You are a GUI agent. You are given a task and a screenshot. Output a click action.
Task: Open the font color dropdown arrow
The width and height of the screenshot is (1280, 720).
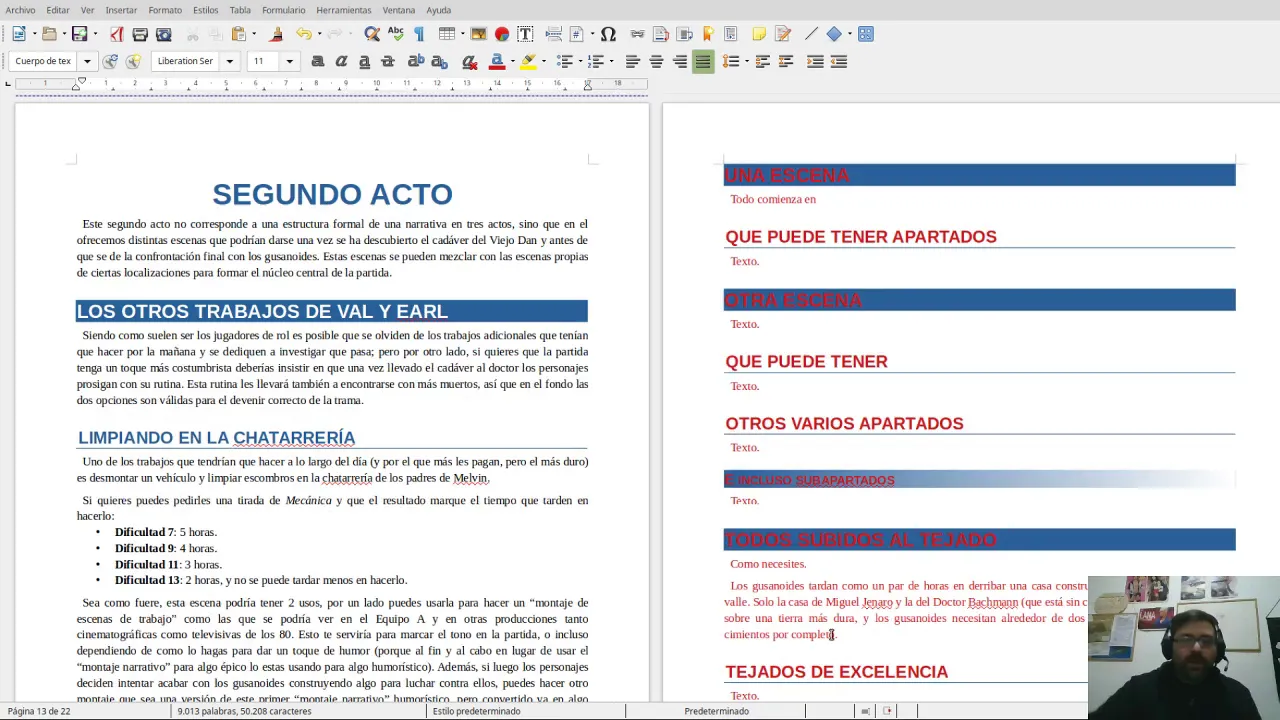(x=513, y=61)
